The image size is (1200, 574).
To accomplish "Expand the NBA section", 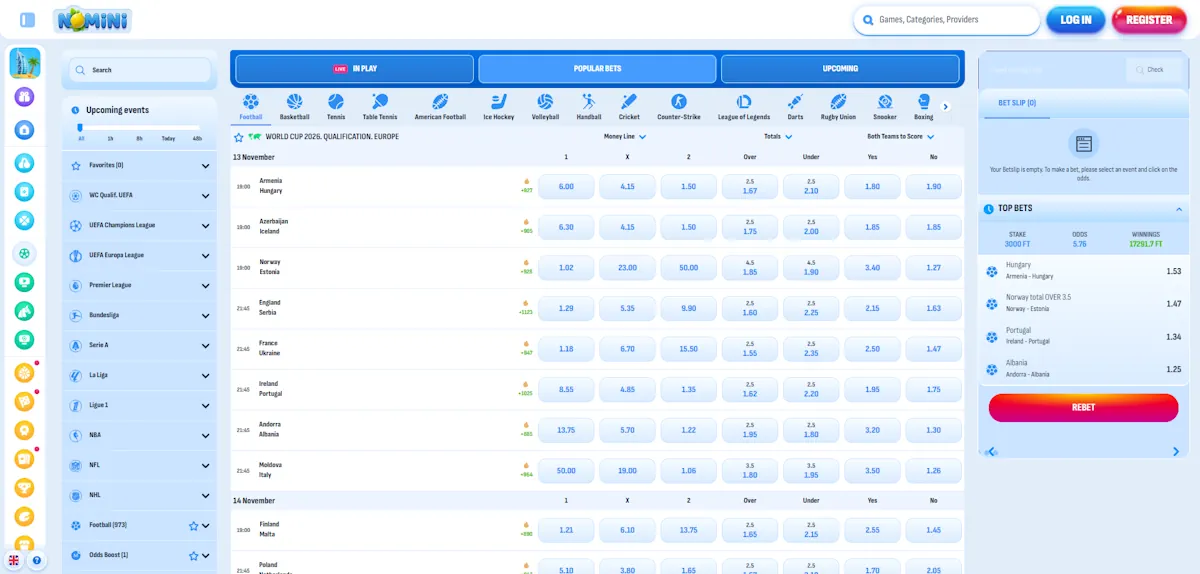I will click(139, 435).
